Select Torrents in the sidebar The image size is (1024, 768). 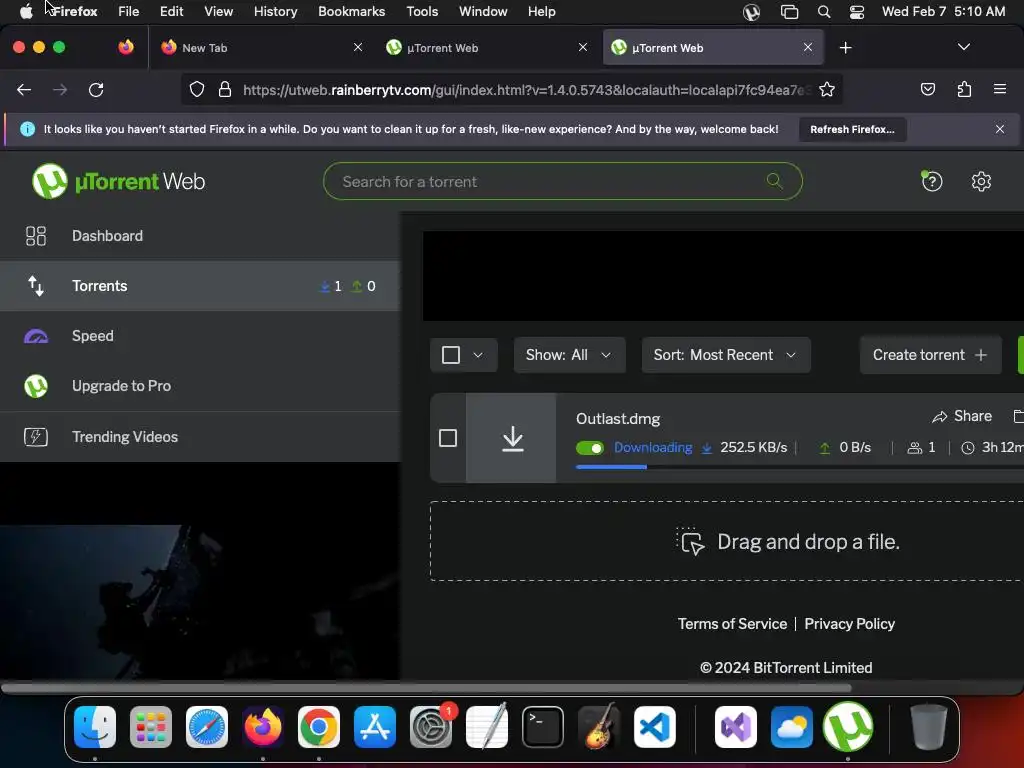pos(200,286)
